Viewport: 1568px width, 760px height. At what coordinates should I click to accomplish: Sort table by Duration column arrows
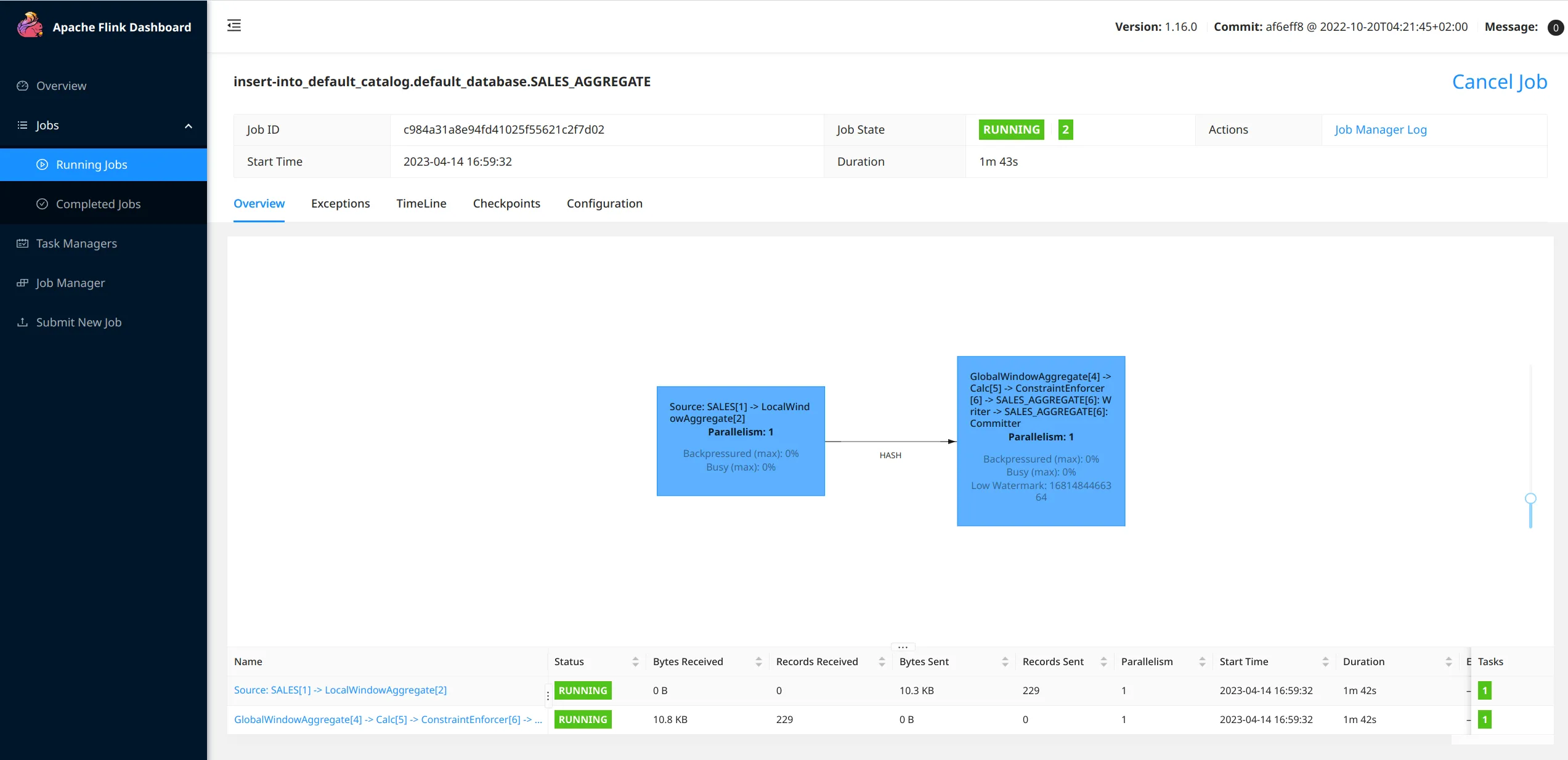pos(1448,661)
